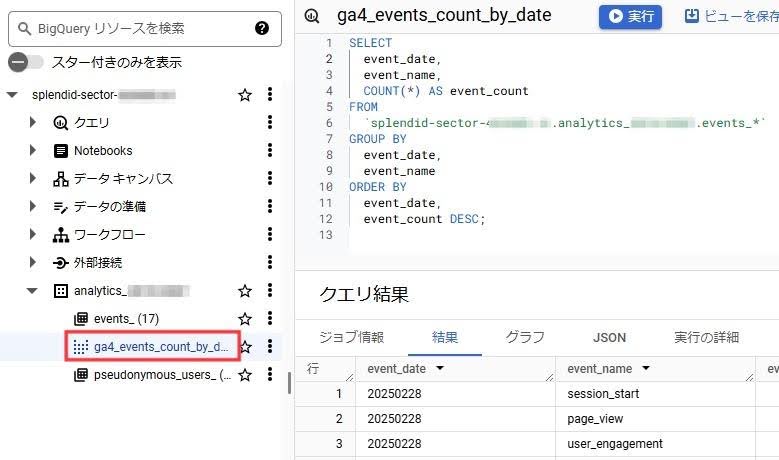Expand the クエリ tree node

33,122
